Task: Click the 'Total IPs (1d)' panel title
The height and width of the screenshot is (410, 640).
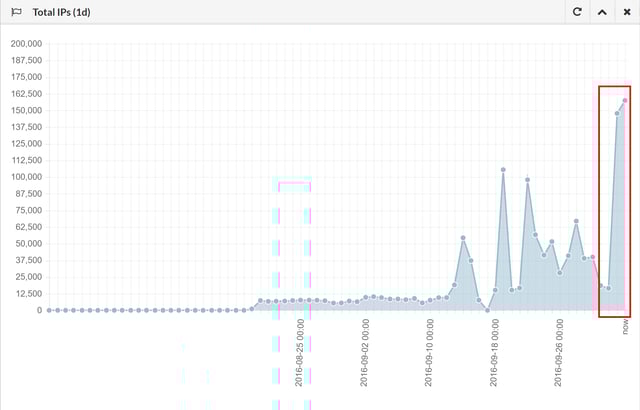Action: 67,12
